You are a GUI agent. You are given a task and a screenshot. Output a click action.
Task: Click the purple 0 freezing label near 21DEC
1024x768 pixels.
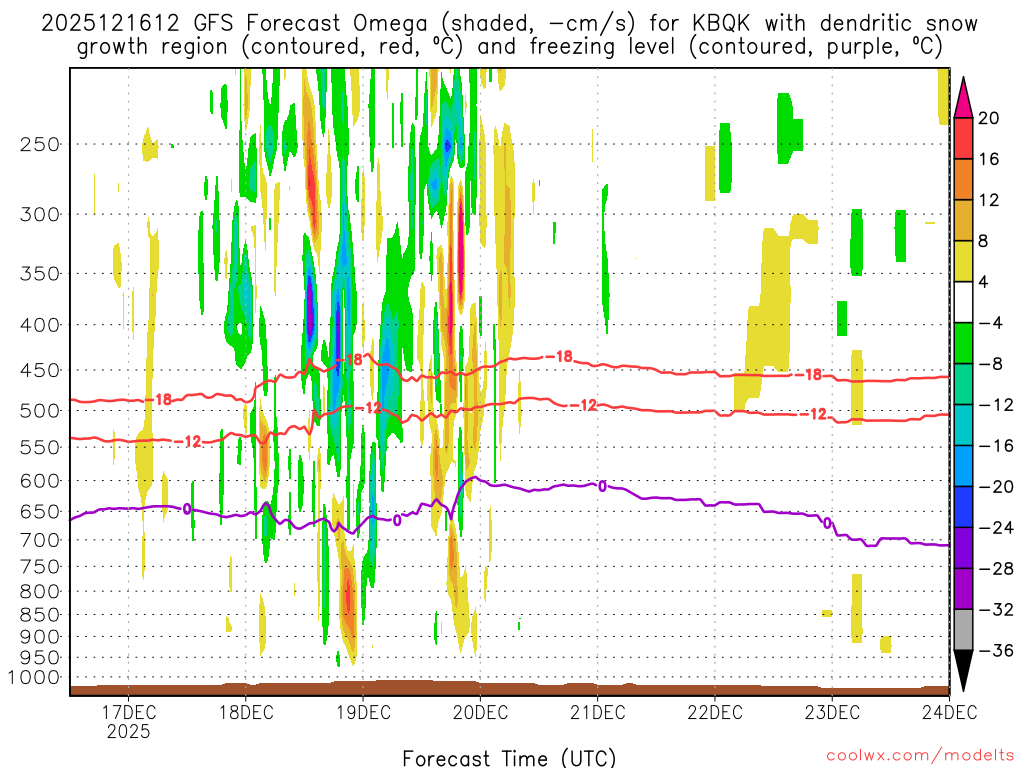602,486
